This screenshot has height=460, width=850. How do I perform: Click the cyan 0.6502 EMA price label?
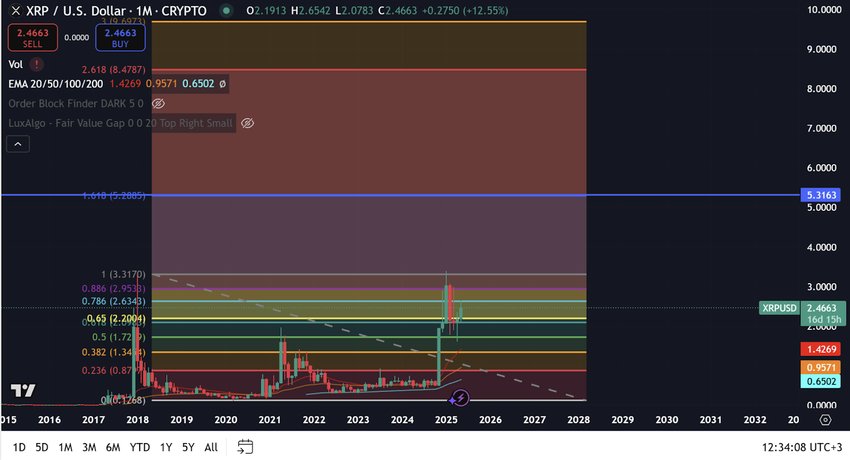(x=821, y=381)
